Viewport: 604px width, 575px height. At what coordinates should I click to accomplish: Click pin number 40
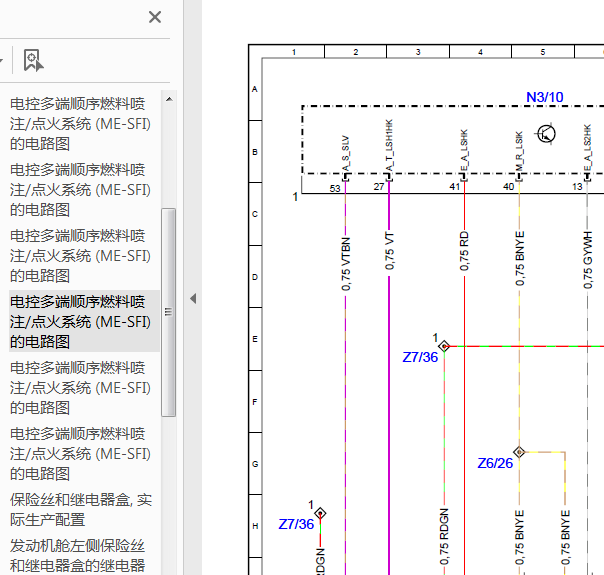(x=508, y=186)
